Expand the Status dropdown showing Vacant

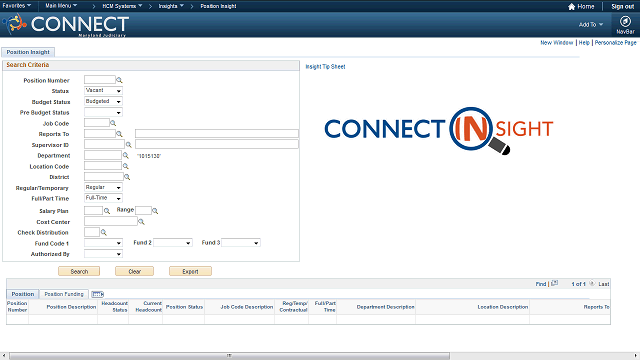(103, 91)
